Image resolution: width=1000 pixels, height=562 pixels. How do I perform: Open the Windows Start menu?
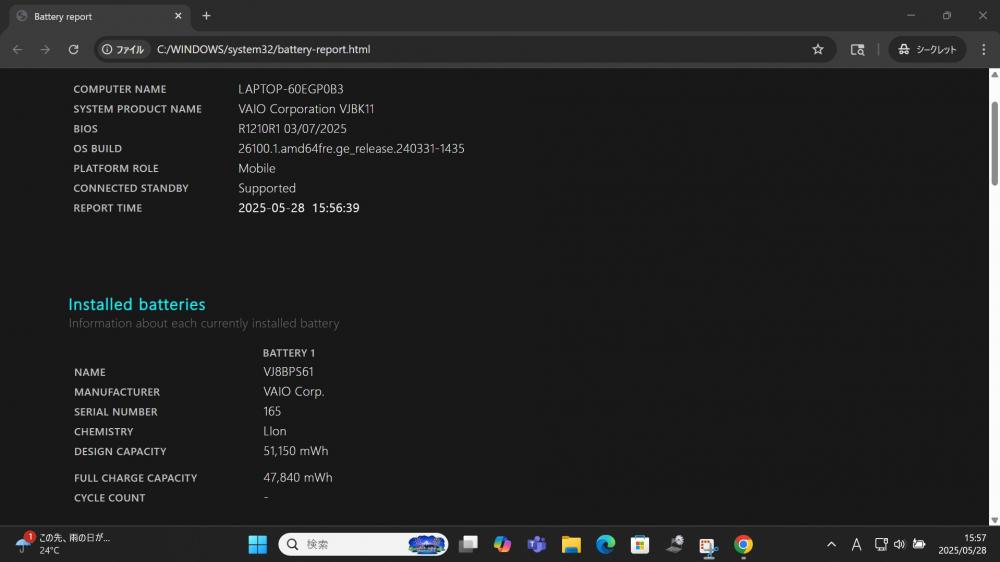pyautogui.click(x=258, y=544)
